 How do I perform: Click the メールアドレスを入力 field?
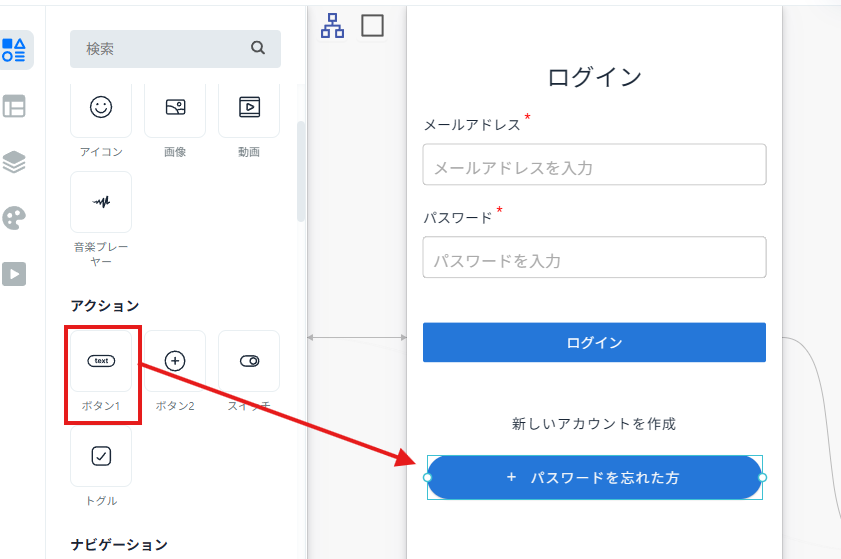click(x=594, y=165)
